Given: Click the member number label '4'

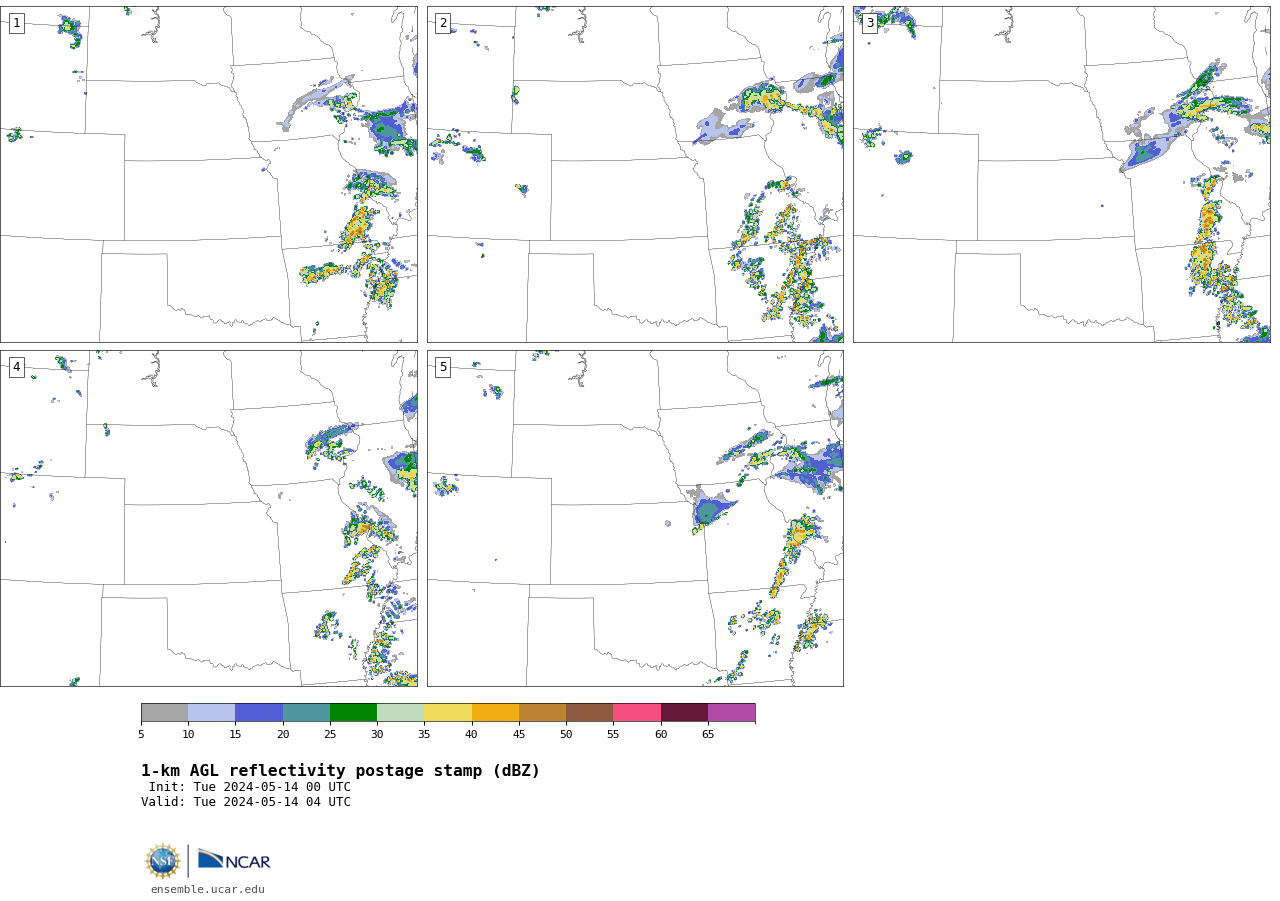Looking at the screenshot, I should [x=16, y=367].
